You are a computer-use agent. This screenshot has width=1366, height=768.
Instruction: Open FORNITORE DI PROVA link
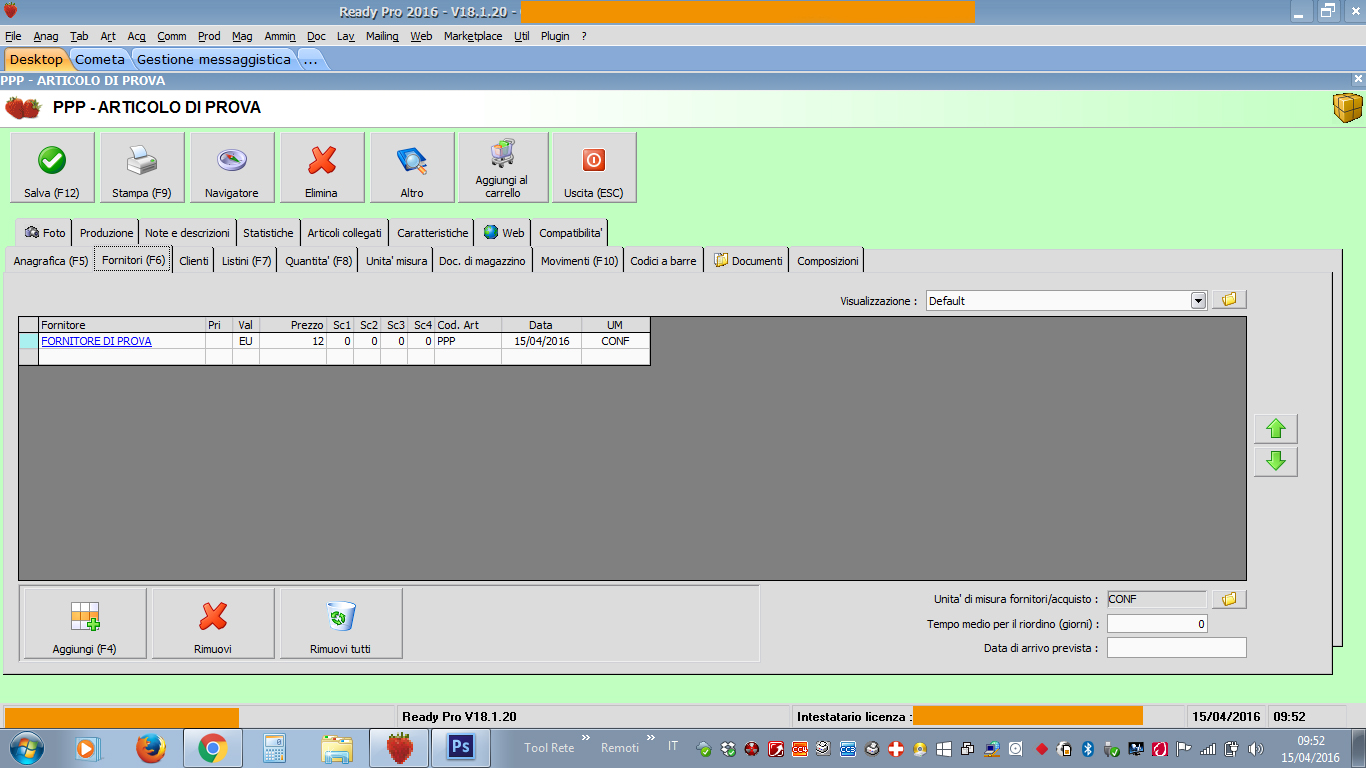tap(96, 341)
